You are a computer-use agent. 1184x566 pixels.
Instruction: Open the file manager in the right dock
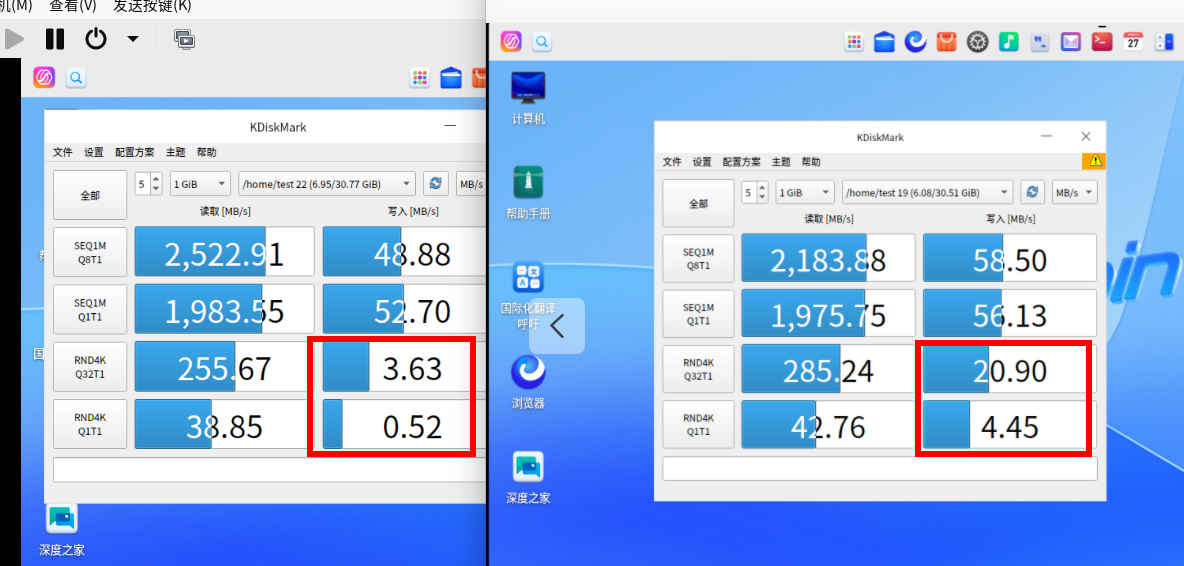pos(884,42)
